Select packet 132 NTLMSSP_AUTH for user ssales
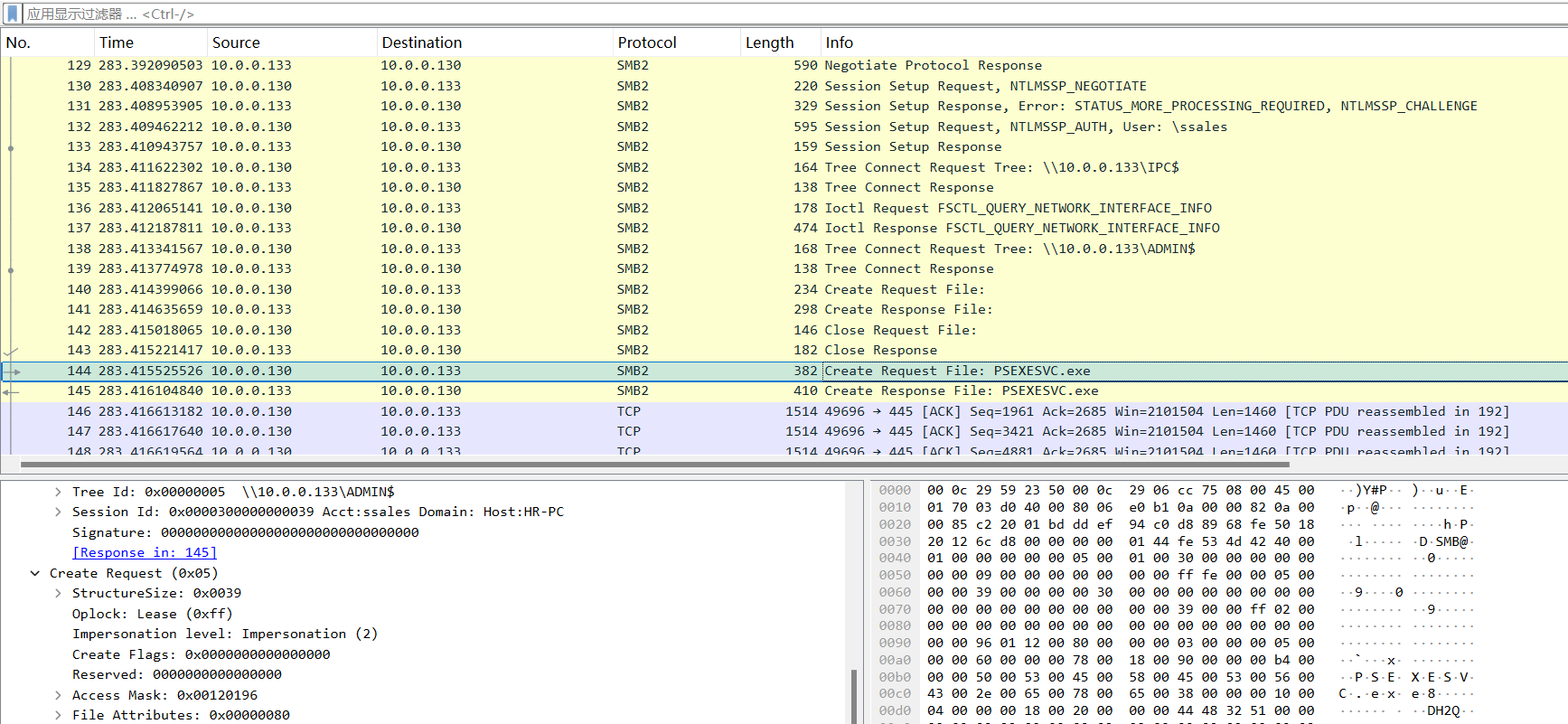This screenshot has height=724, width=1568. coord(784,127)
